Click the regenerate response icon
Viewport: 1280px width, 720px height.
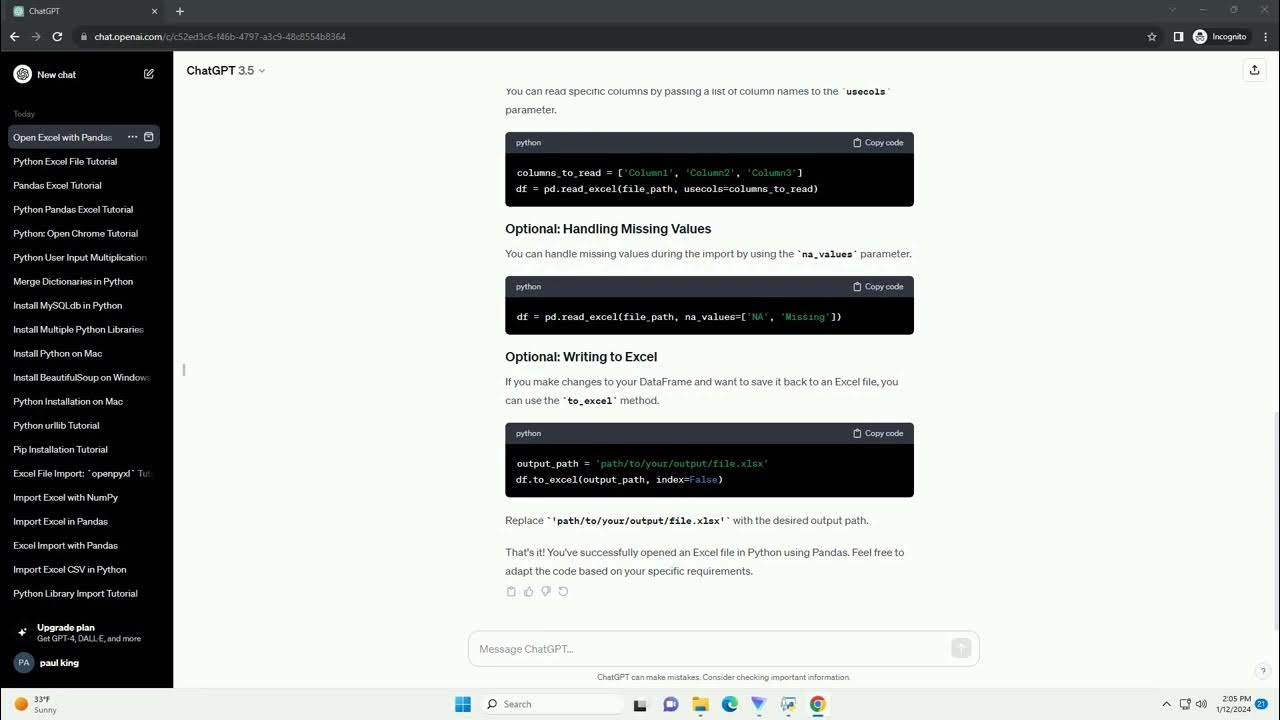pyautogui.click(x=563, y=591)
